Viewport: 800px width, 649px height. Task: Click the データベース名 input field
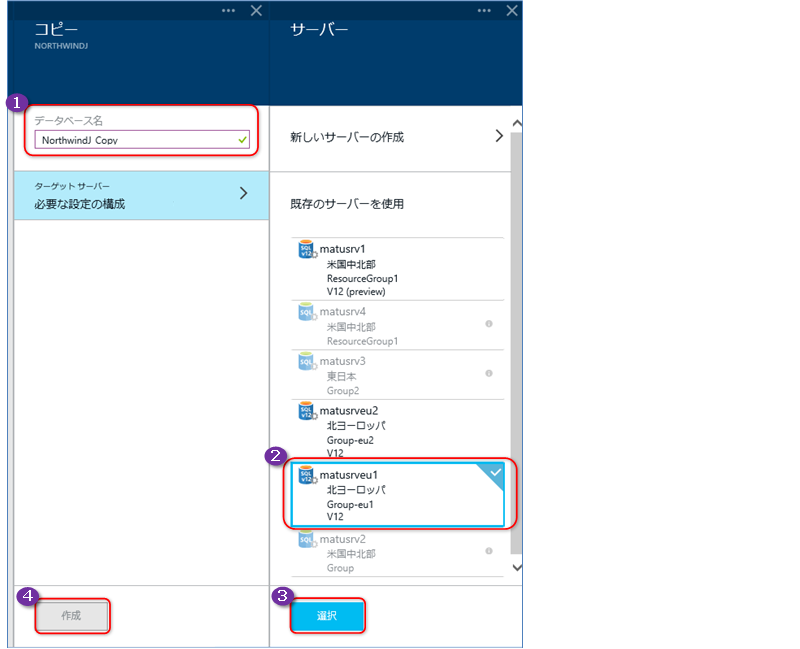coord(142,140)
